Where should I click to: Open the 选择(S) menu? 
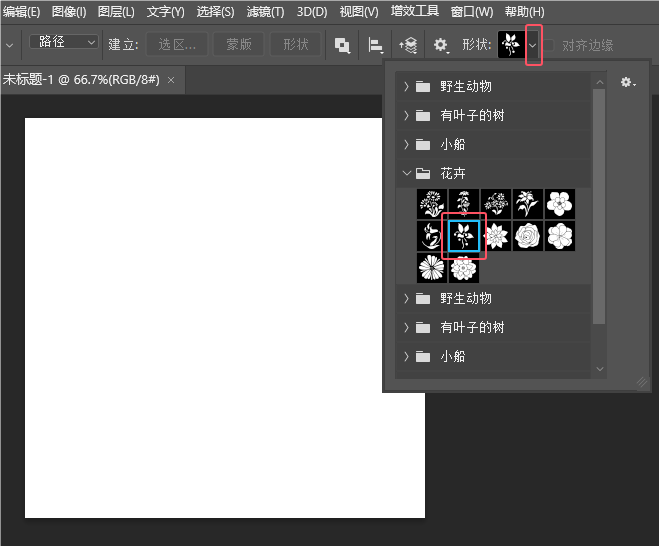pyautogui.click(x=215, y=12)
